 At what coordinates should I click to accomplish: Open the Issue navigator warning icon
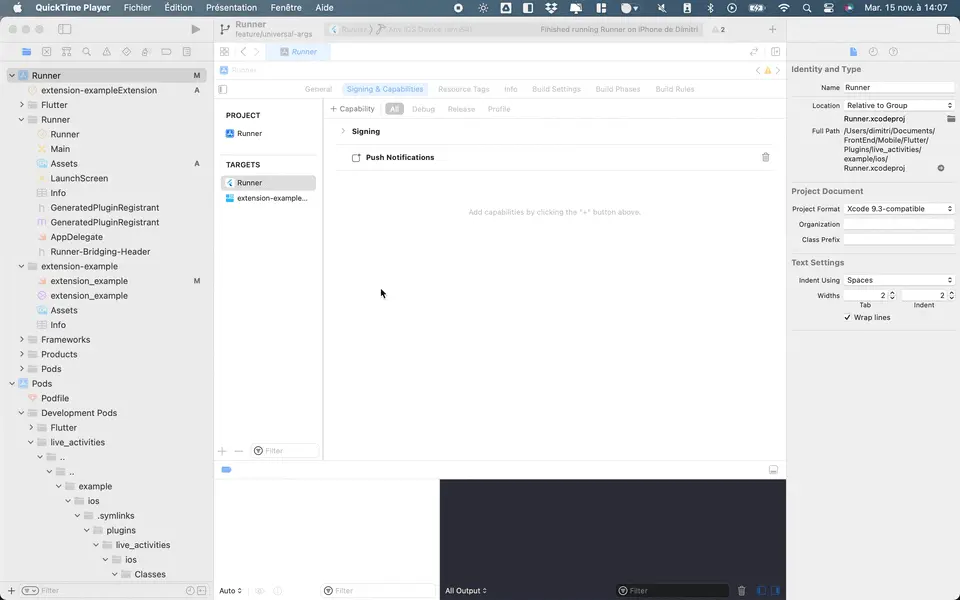(x=107, y=52)
